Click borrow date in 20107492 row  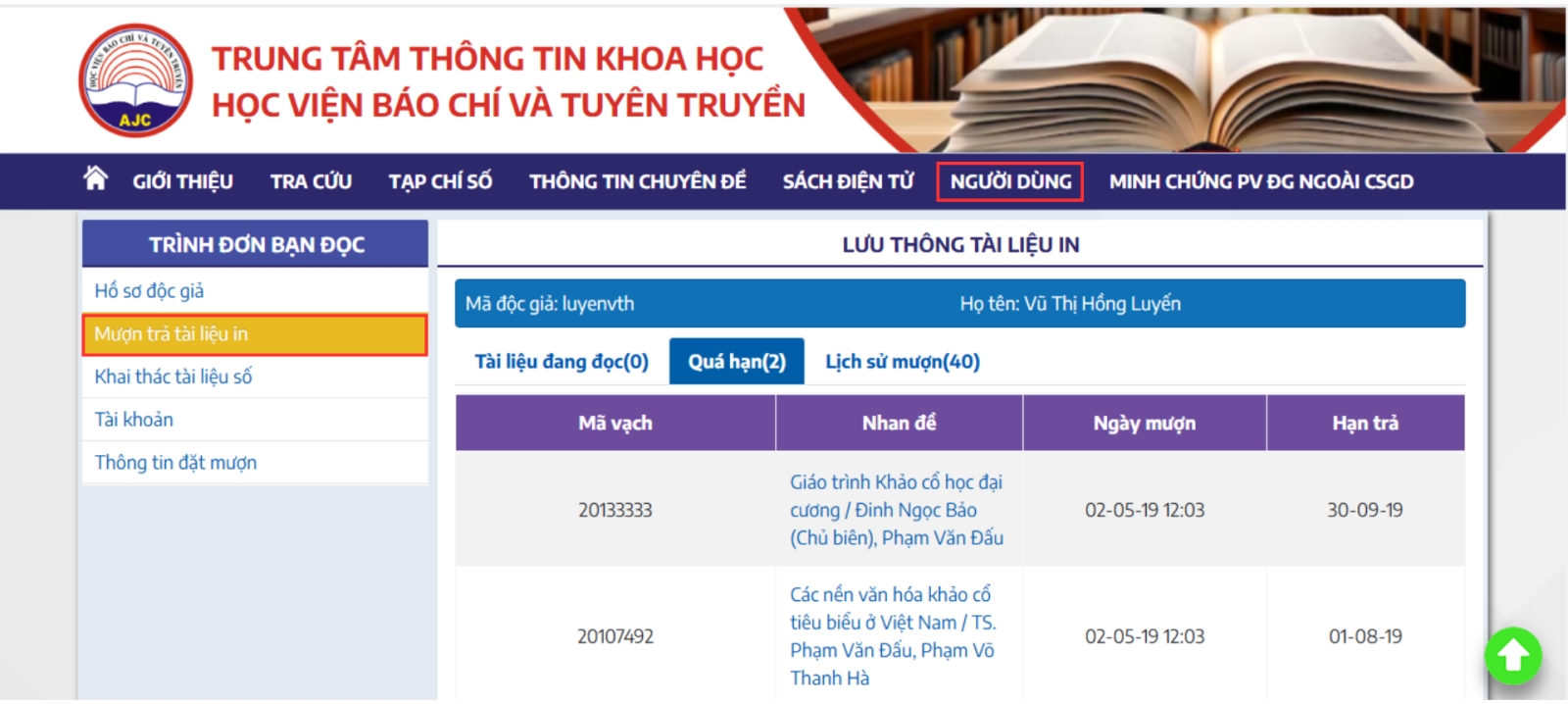tap(1145, 636)
